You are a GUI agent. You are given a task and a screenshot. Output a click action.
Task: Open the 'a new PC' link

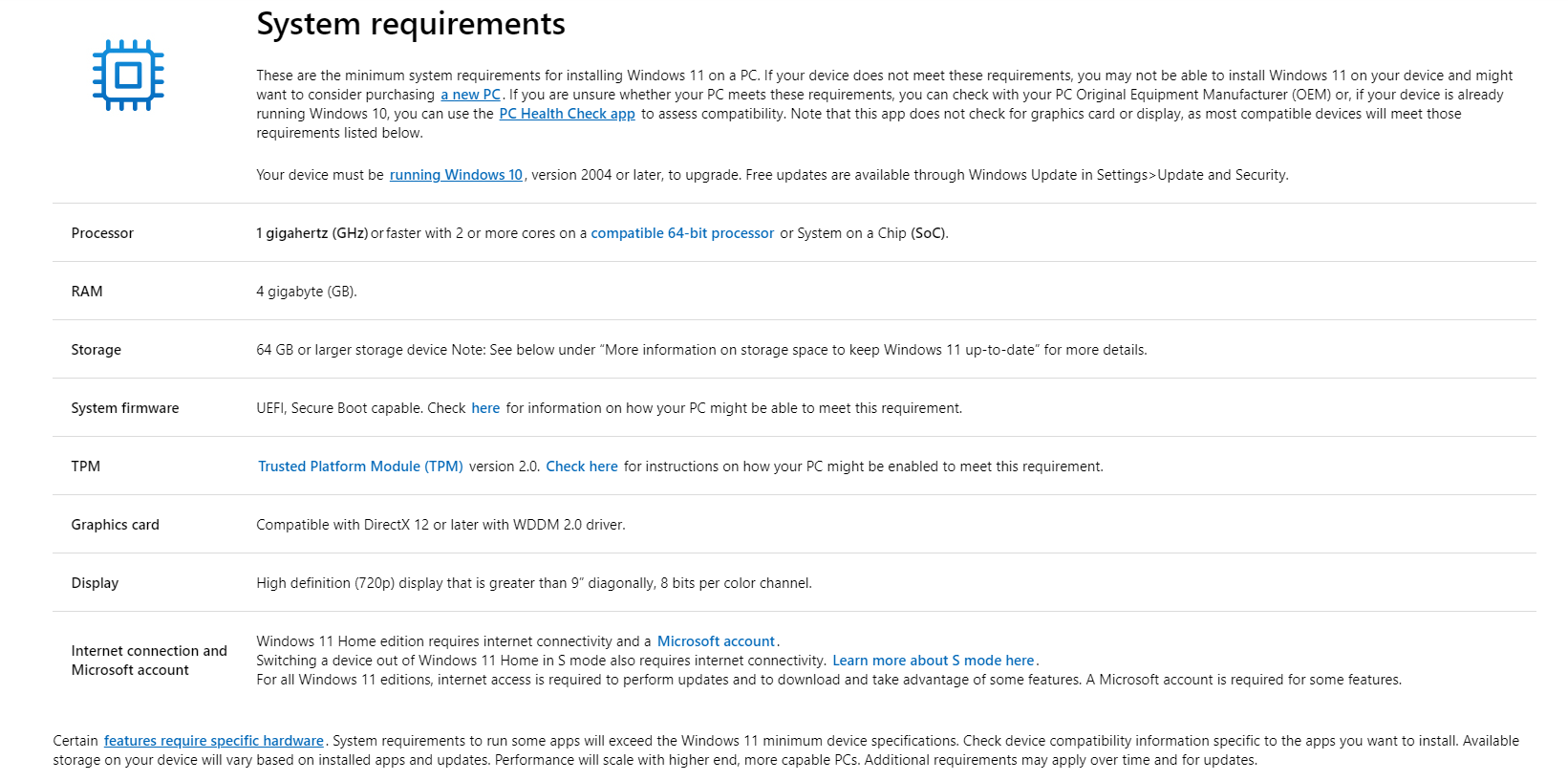pos(470,95)
